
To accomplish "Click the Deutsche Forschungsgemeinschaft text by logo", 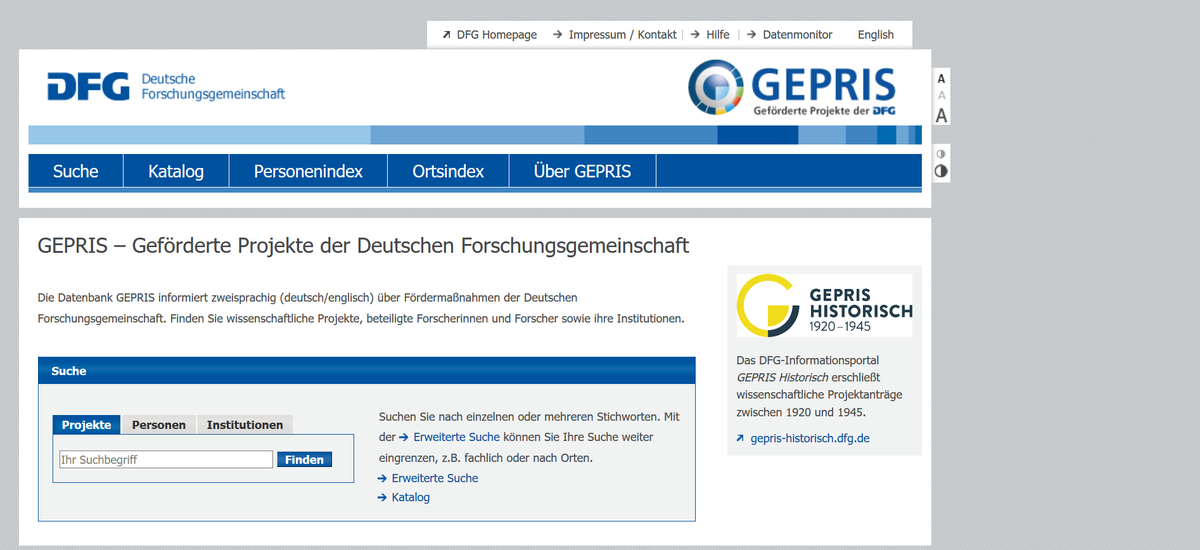I will 213,86.
